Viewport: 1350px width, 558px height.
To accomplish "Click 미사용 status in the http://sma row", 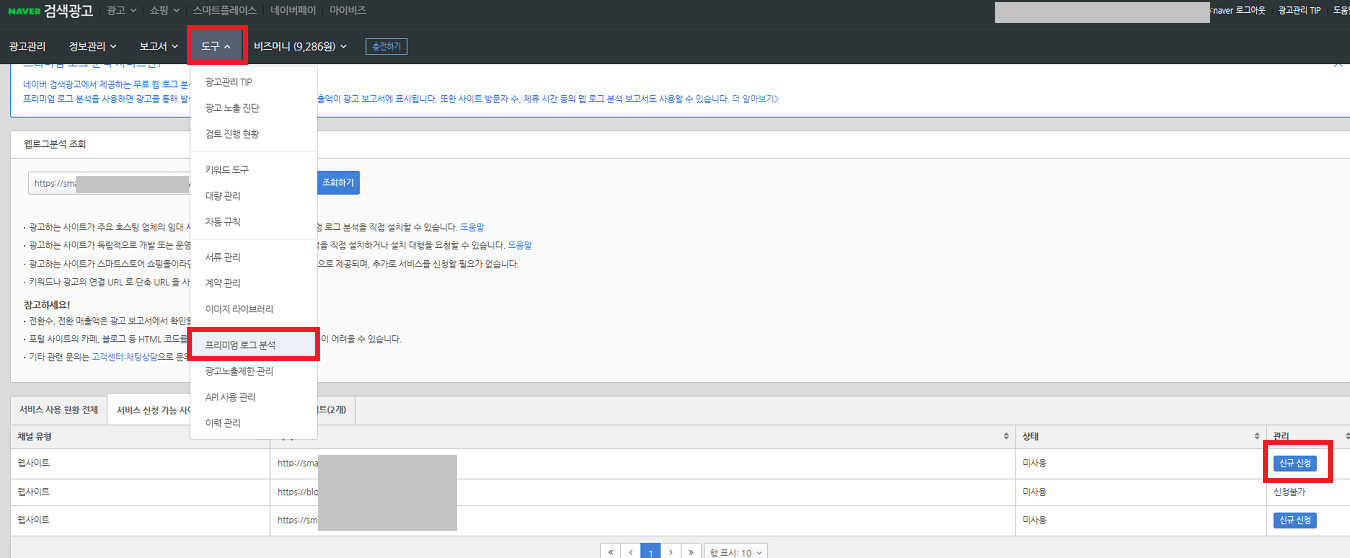I will point(1033,463).
